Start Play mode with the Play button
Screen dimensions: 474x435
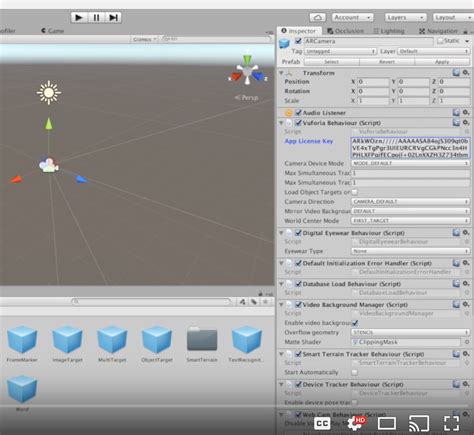click(x=79, y=17)
